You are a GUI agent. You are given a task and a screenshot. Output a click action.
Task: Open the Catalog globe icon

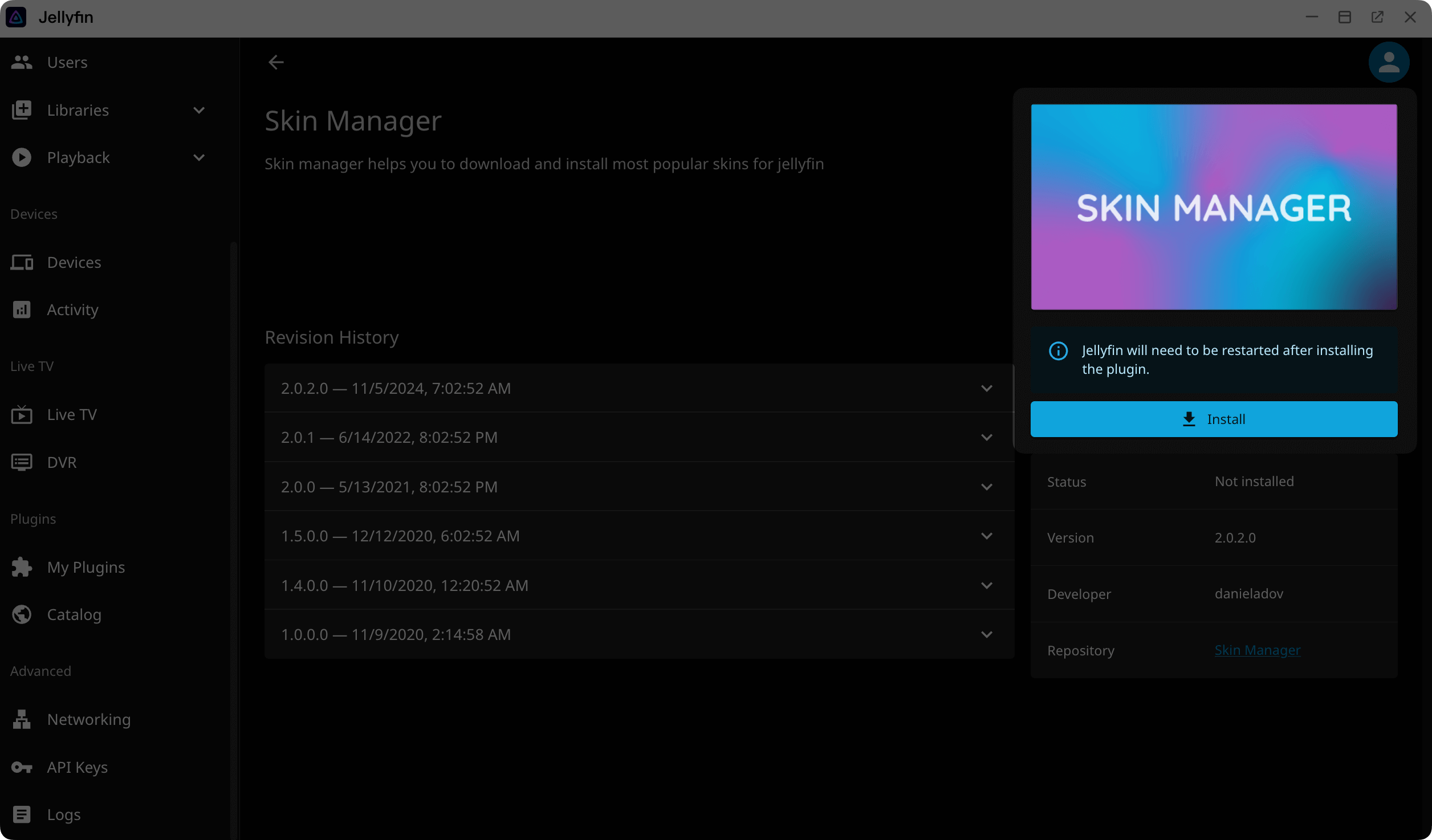pyautogui.click(x=22, y=614)
